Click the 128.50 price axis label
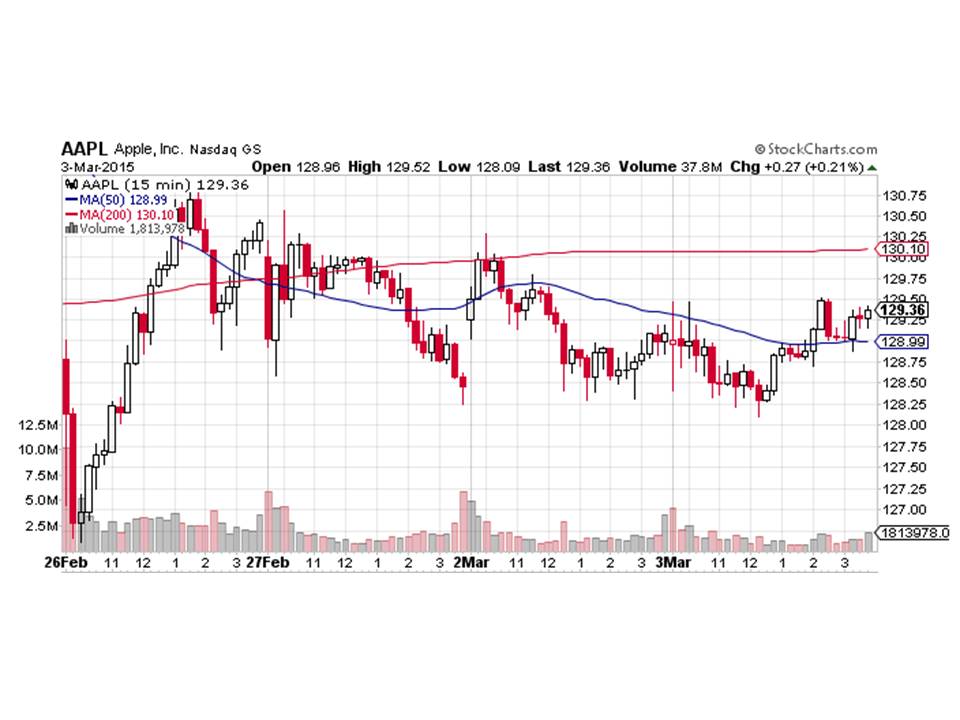This screenshot has width=960, height=720. tap(904, 383)
